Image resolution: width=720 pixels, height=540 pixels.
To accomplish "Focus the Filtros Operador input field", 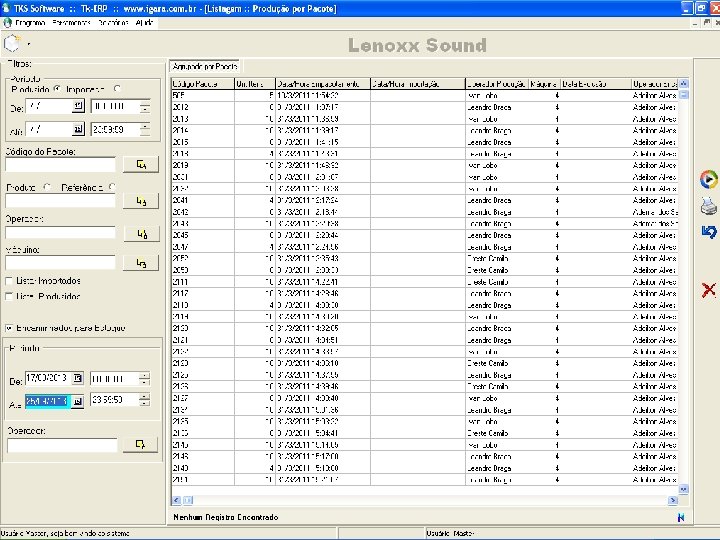I will pyautogui.click(x=60, y=232).
